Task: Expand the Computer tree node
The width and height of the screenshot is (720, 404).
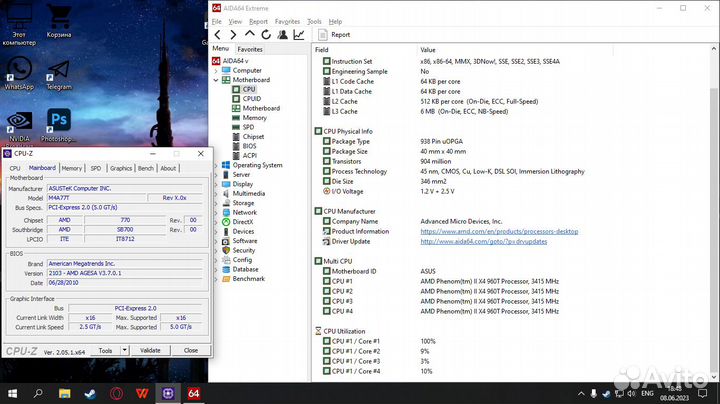Action: (216, 71)
